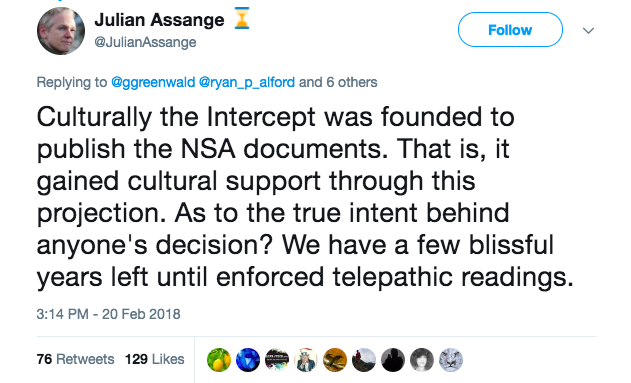Expand the tweet options chevron

coord(588,30)
